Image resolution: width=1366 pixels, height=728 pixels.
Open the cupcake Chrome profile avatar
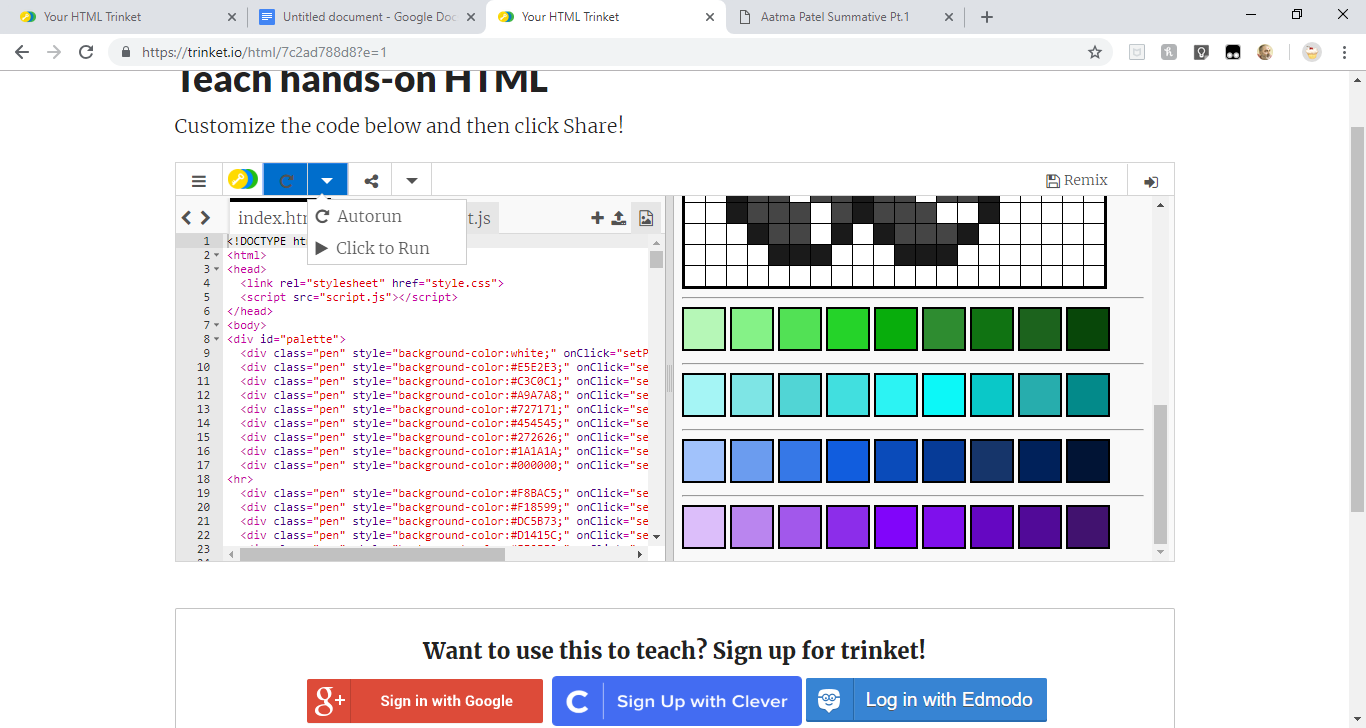point(1312,52)
